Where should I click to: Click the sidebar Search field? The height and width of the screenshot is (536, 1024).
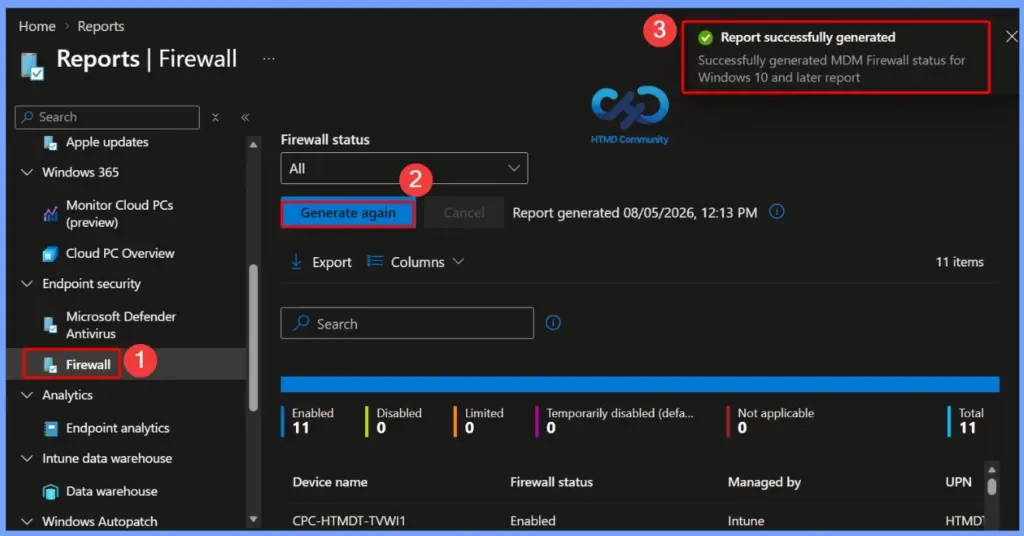point(107,118)
